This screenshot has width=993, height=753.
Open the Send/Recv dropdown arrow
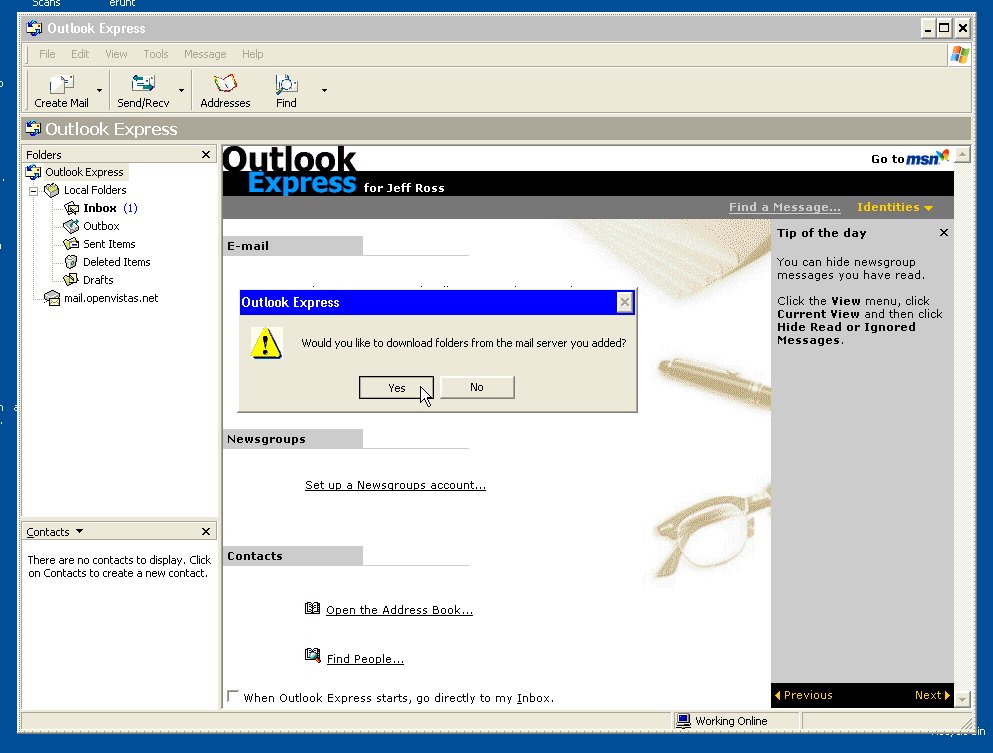(181, 90)
